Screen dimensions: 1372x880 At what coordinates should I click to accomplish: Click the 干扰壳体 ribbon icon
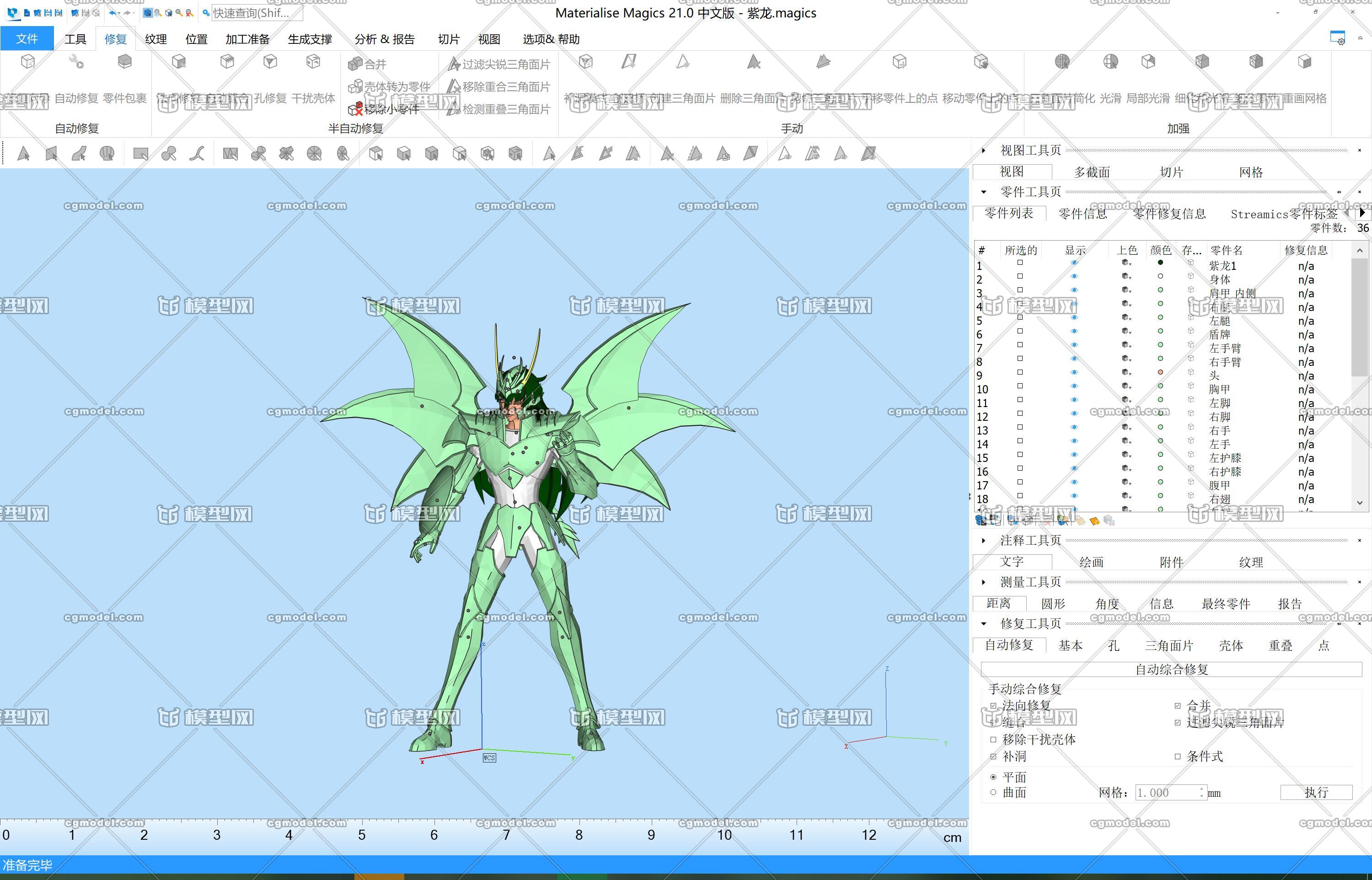tap(313, 61)
